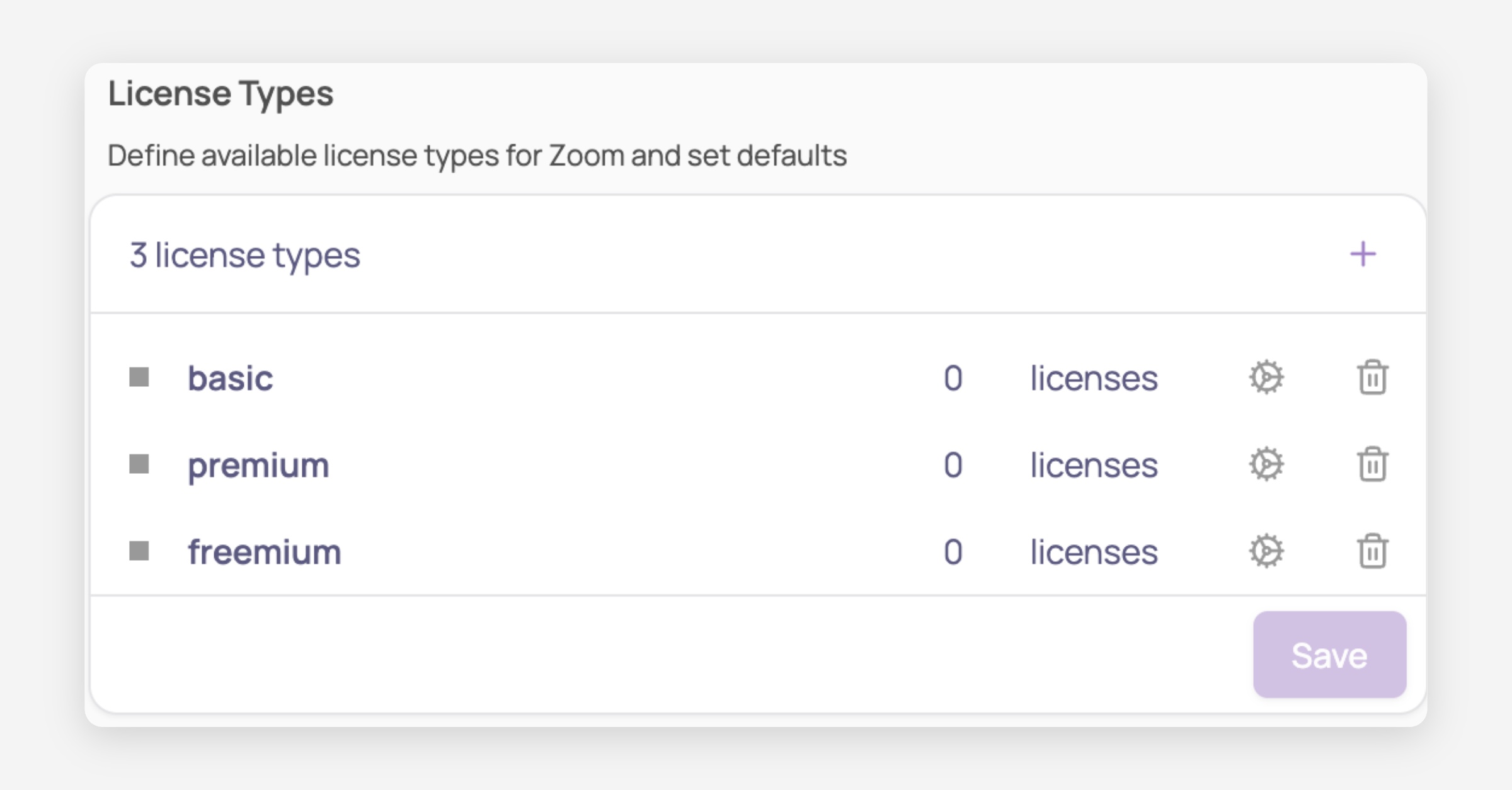Select the premium license name
1512x790 pixels.
click(258, 466)
